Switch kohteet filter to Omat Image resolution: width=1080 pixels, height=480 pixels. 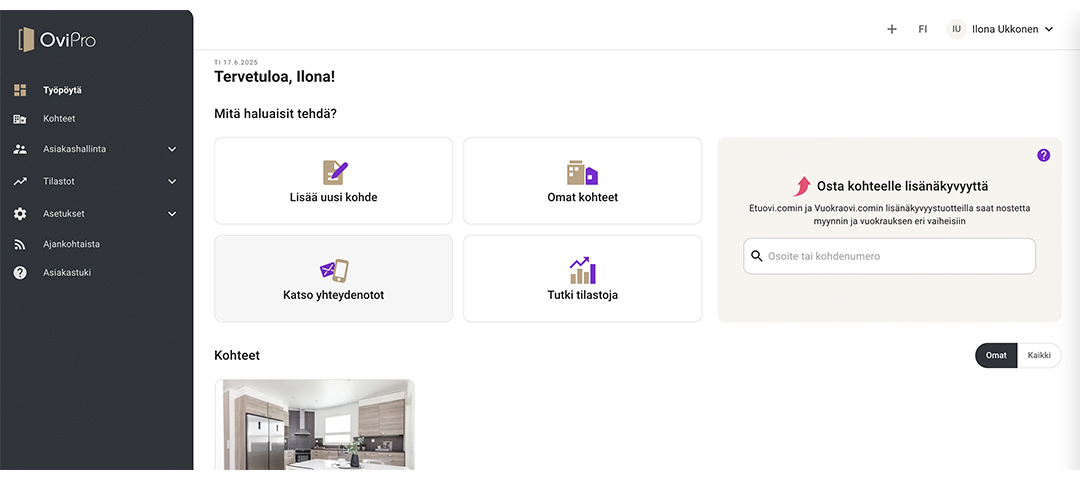(996, 355)
